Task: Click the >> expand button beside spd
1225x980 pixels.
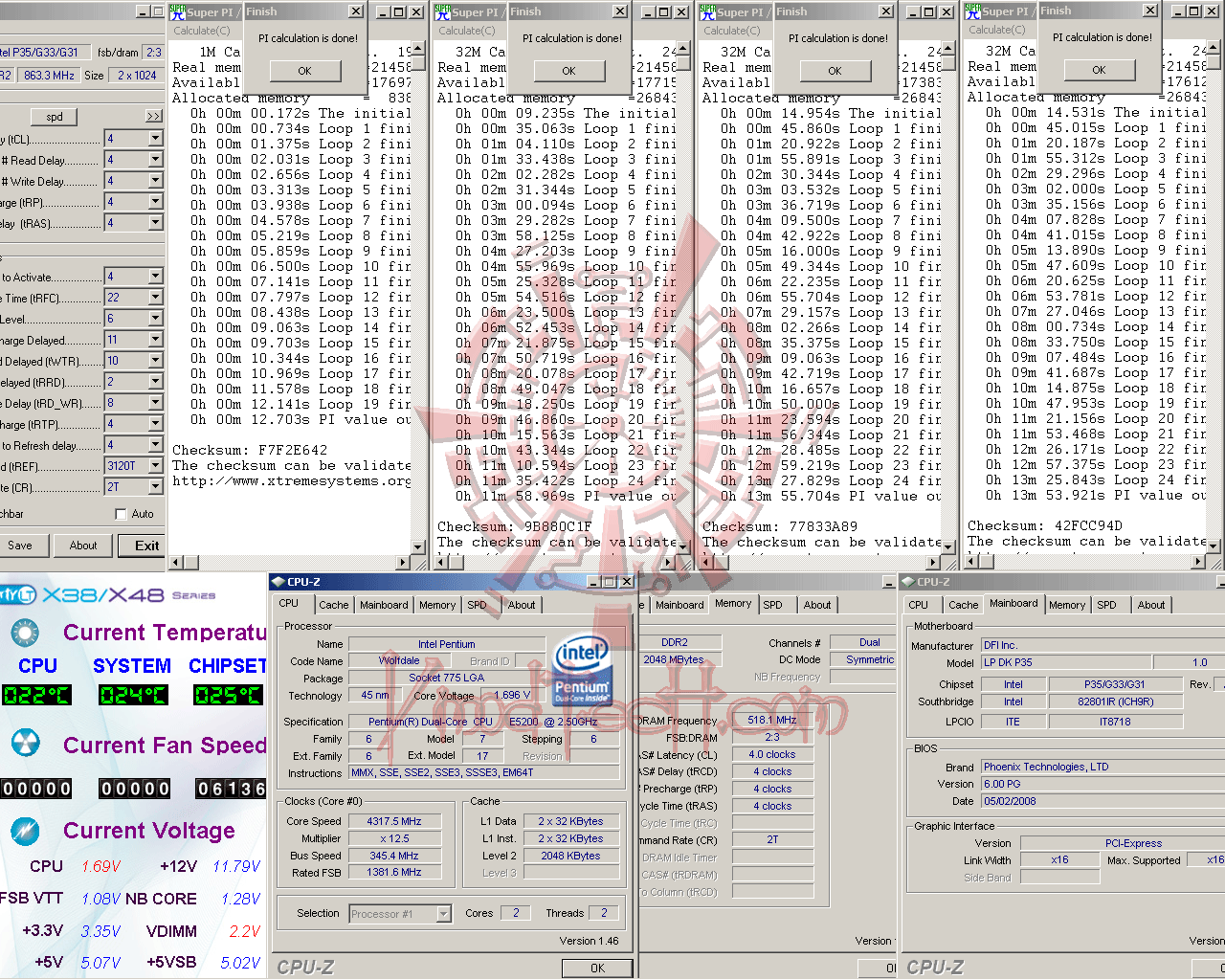Action: coord(154,117)
